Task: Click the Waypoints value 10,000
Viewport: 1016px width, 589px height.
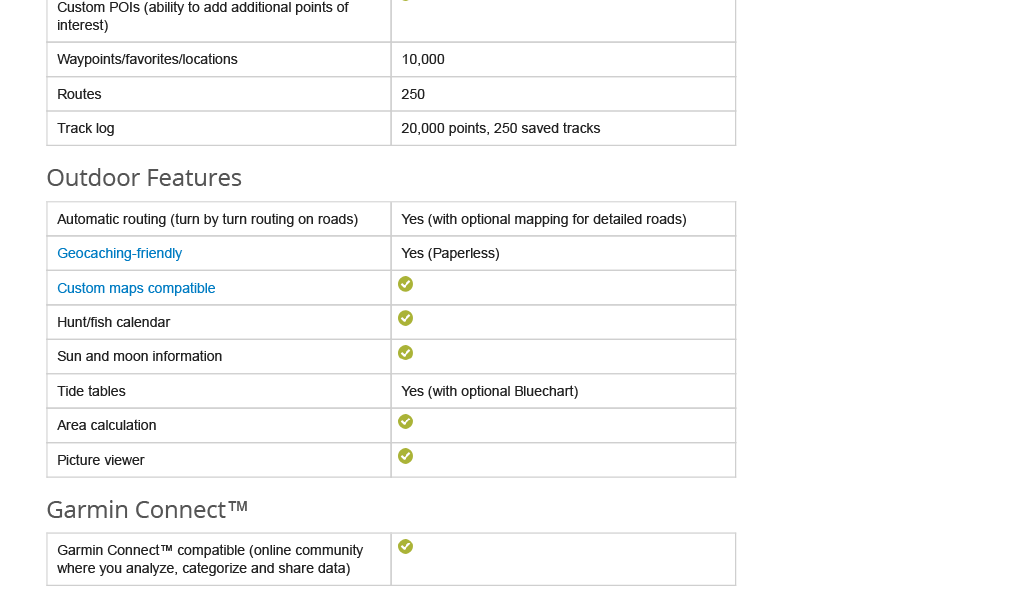Action: pos(423,59)
